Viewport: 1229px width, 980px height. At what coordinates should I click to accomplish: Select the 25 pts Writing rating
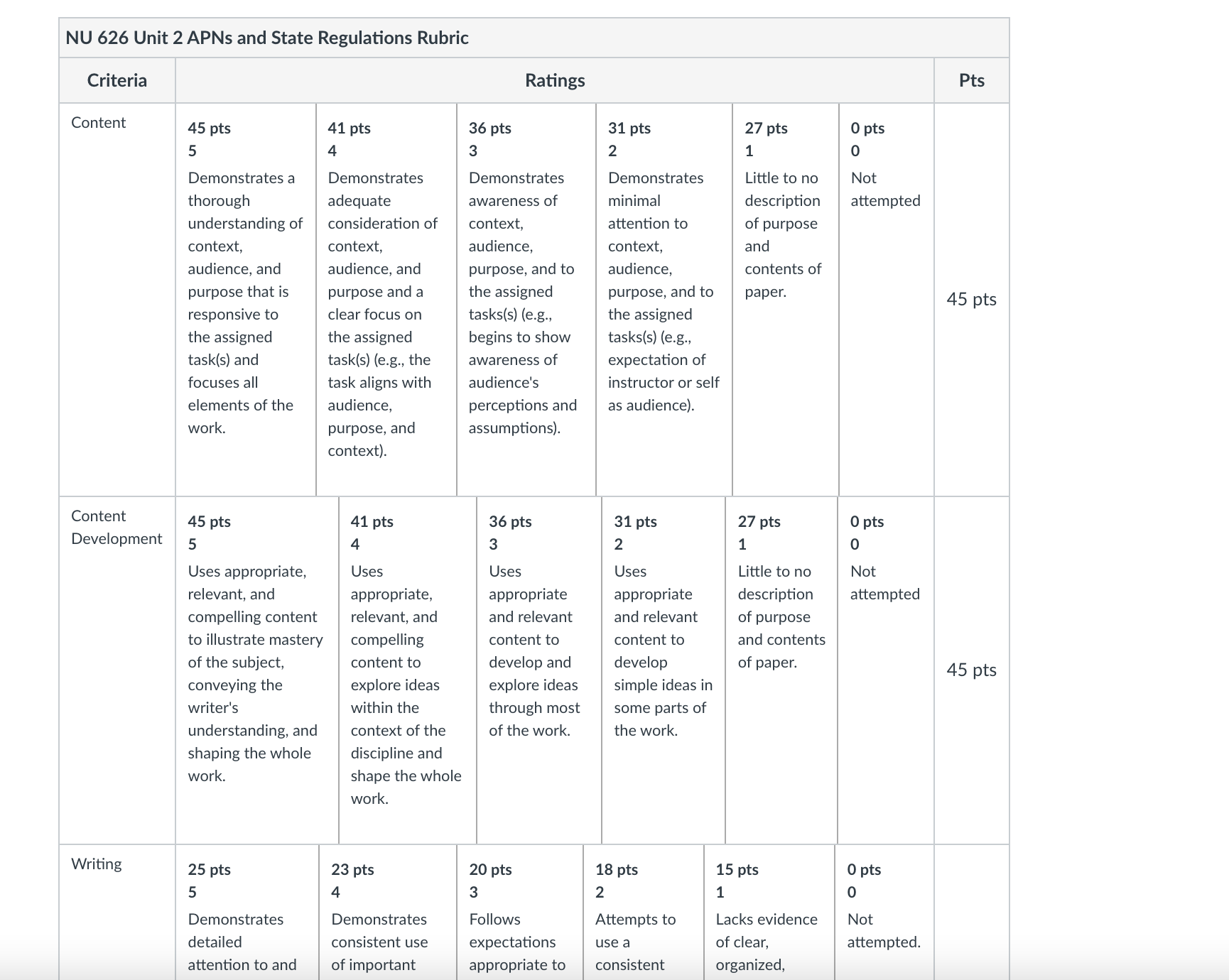pos(247,913)
